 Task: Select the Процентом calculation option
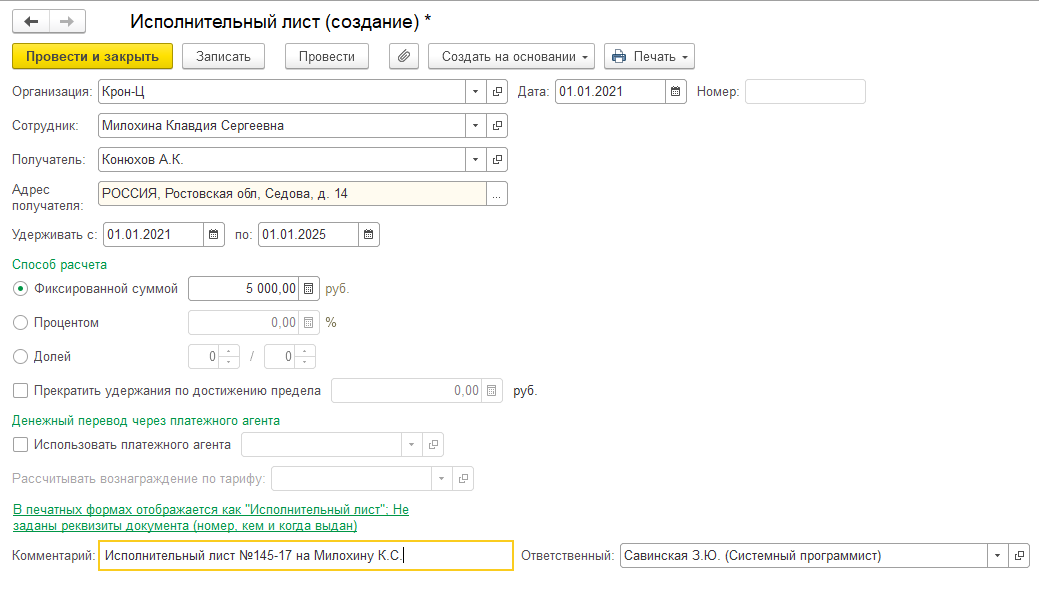(x=21, y=323)
